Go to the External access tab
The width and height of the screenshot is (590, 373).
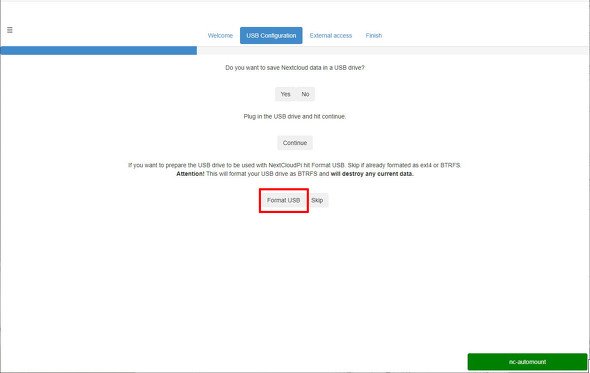[331, 35]
